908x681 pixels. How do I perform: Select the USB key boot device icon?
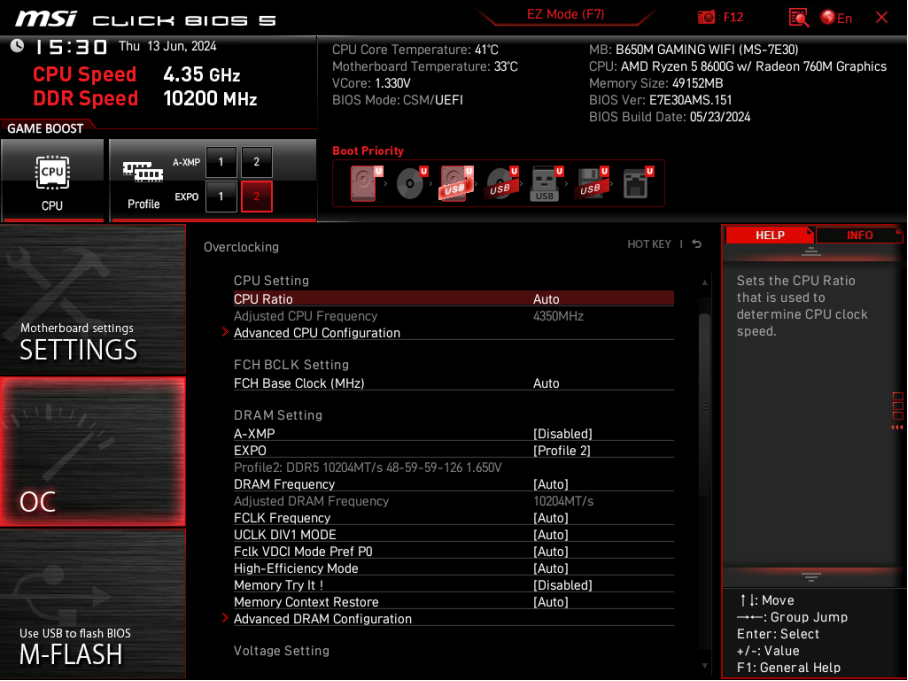tap(546, 184)
